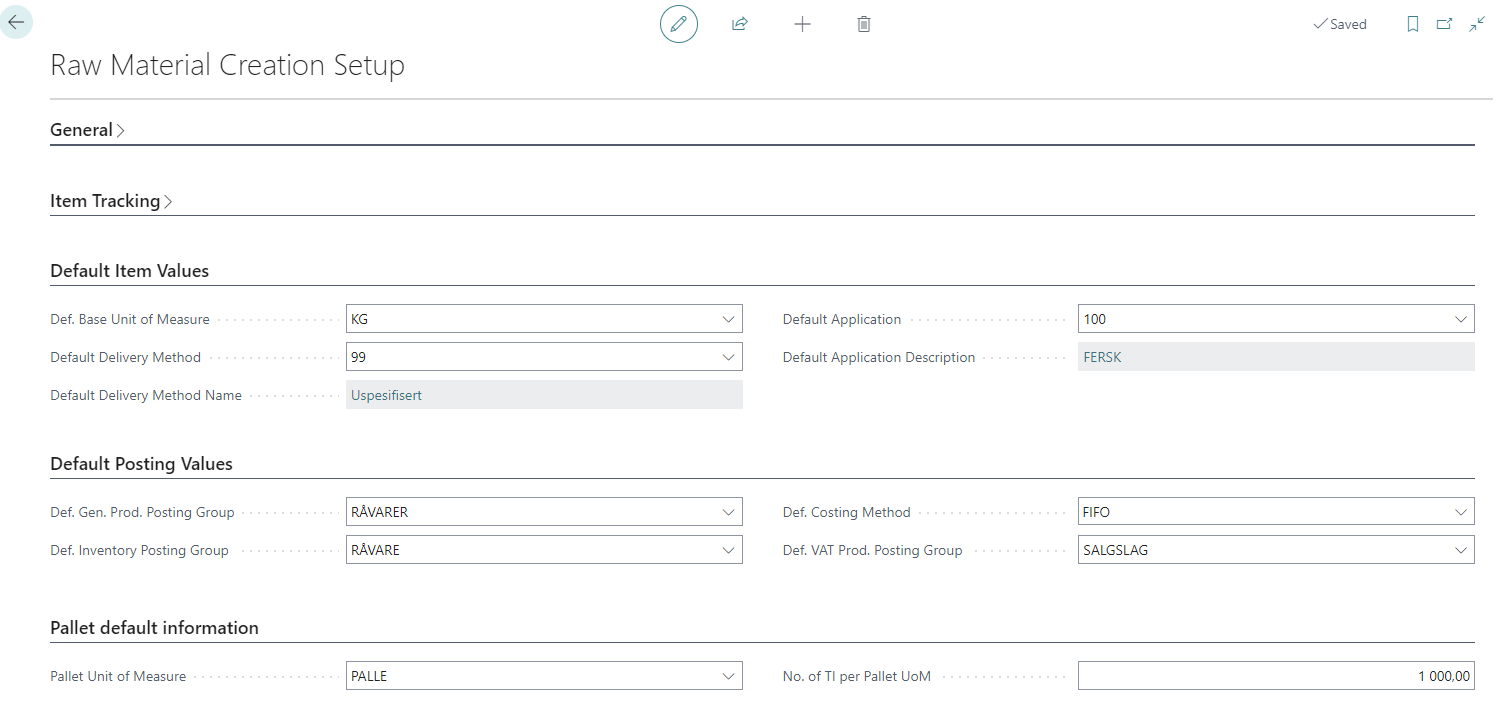Click the No. of TI per Pallet field

(1275, 676)
